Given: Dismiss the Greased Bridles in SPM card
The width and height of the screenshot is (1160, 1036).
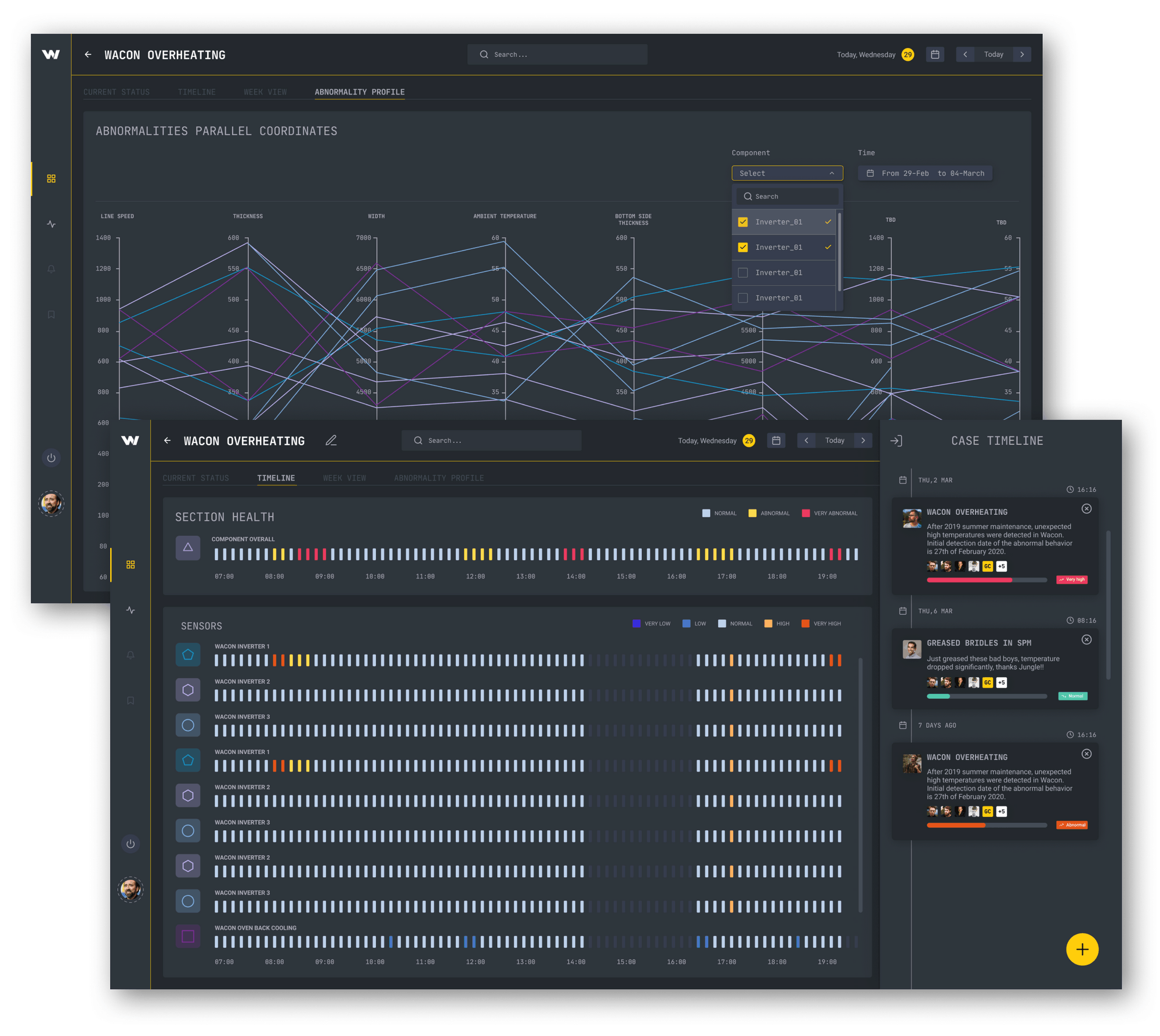Looking at the screenshot, I should tap(1086, 639).
